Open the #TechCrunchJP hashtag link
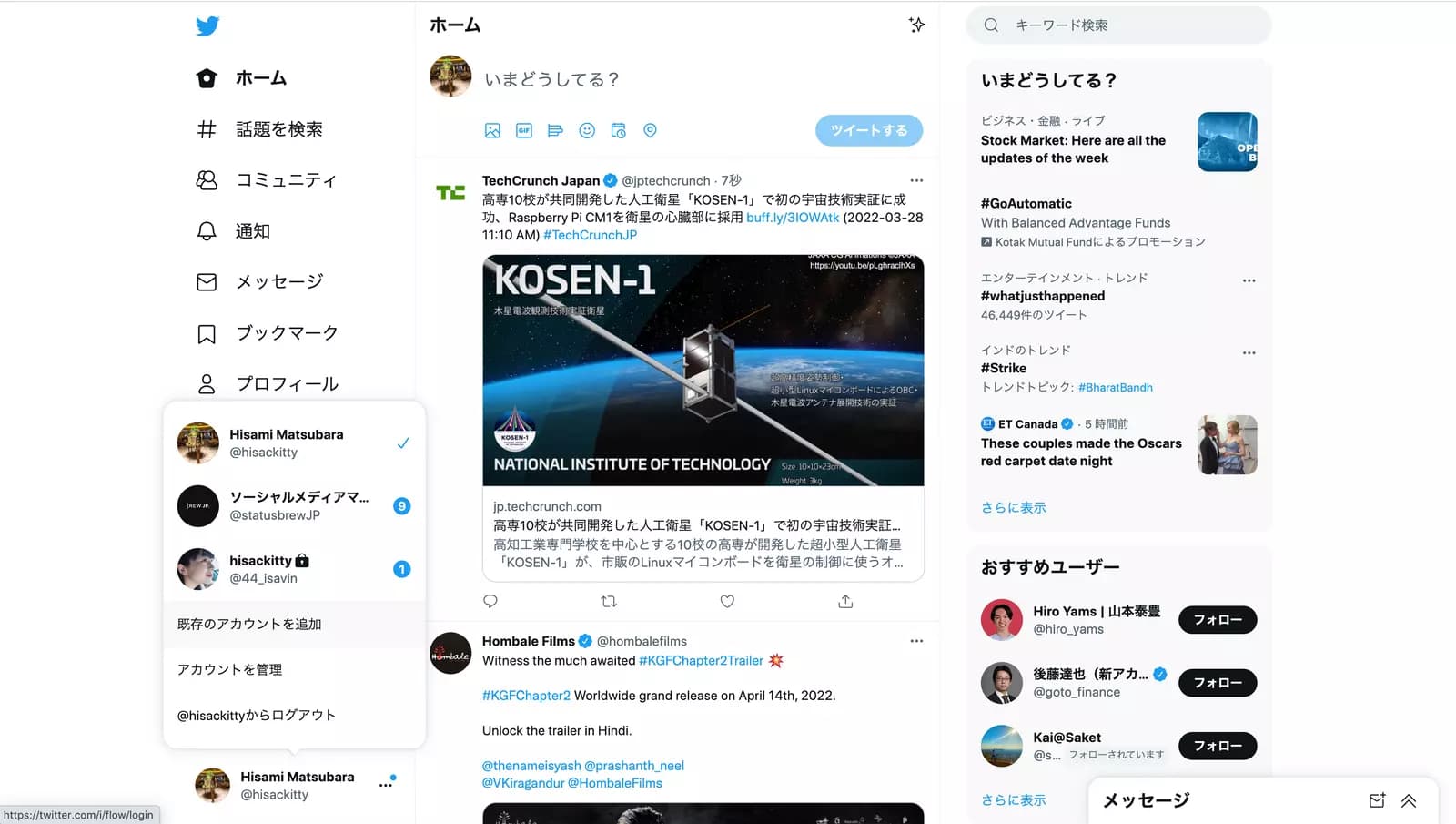 tap(590, 235)
